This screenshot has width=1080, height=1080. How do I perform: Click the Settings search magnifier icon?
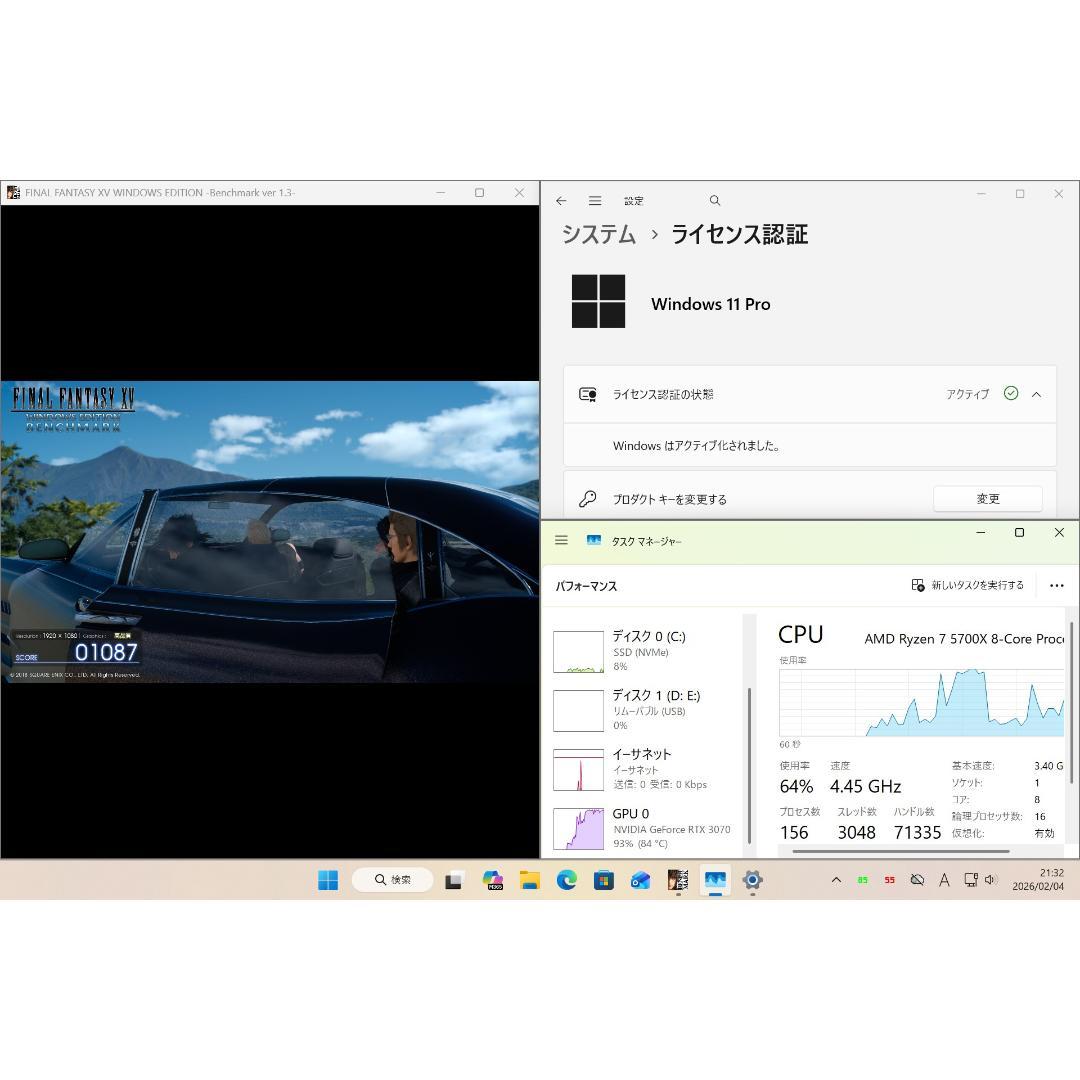pyautogui.click(x=715, y=200)
